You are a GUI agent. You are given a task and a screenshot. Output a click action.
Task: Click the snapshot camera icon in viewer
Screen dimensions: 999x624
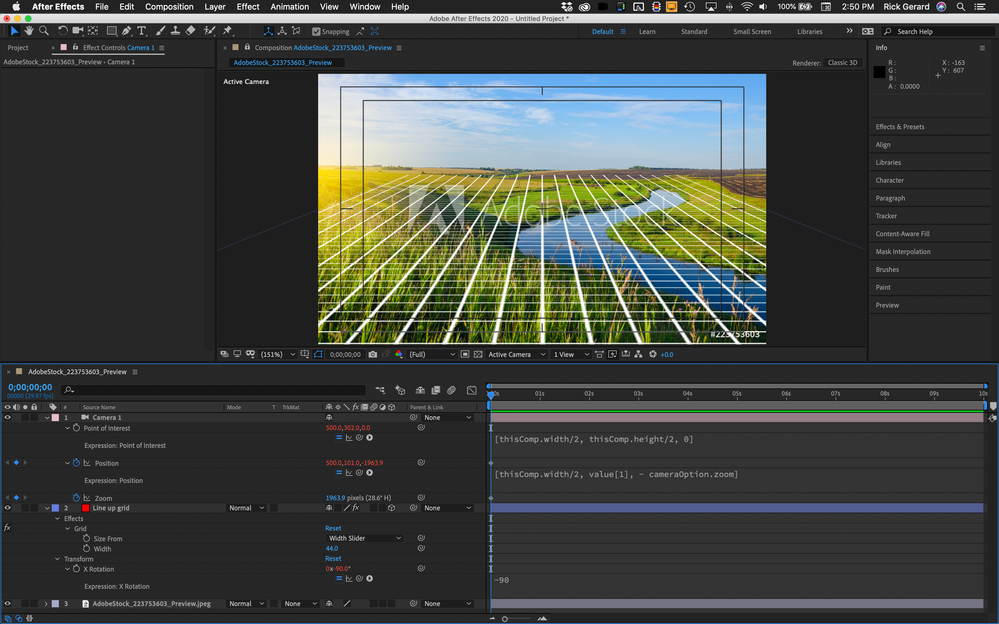373,354
